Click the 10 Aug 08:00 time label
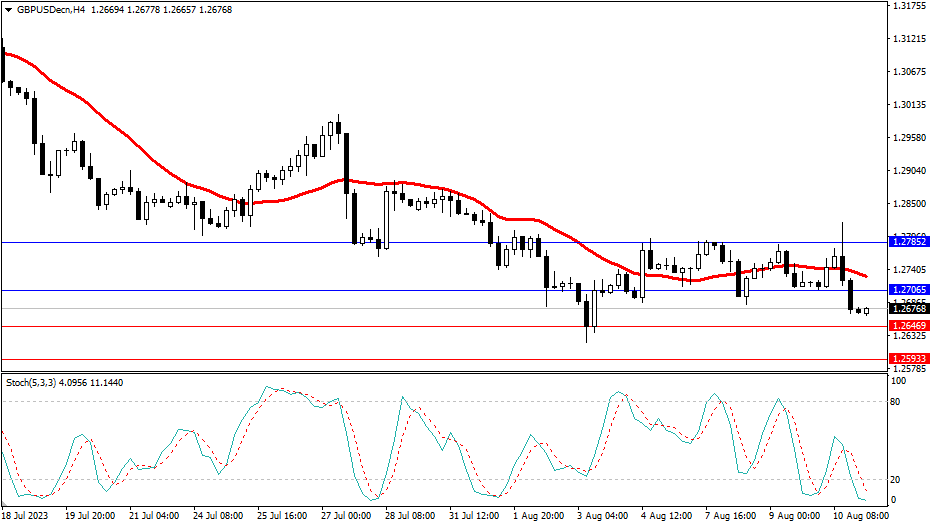Screen dimensions: 932x527 [x=858, y=516]
